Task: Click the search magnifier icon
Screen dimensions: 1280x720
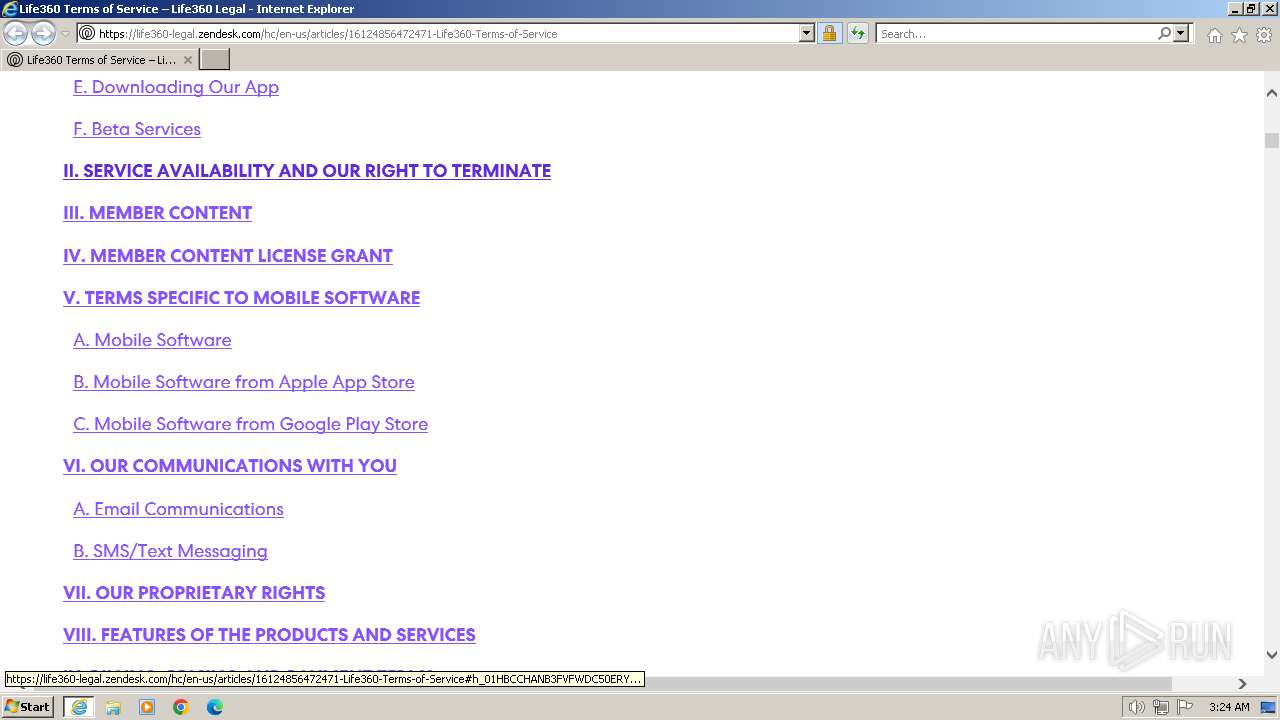Action: tap(1164, 33)
